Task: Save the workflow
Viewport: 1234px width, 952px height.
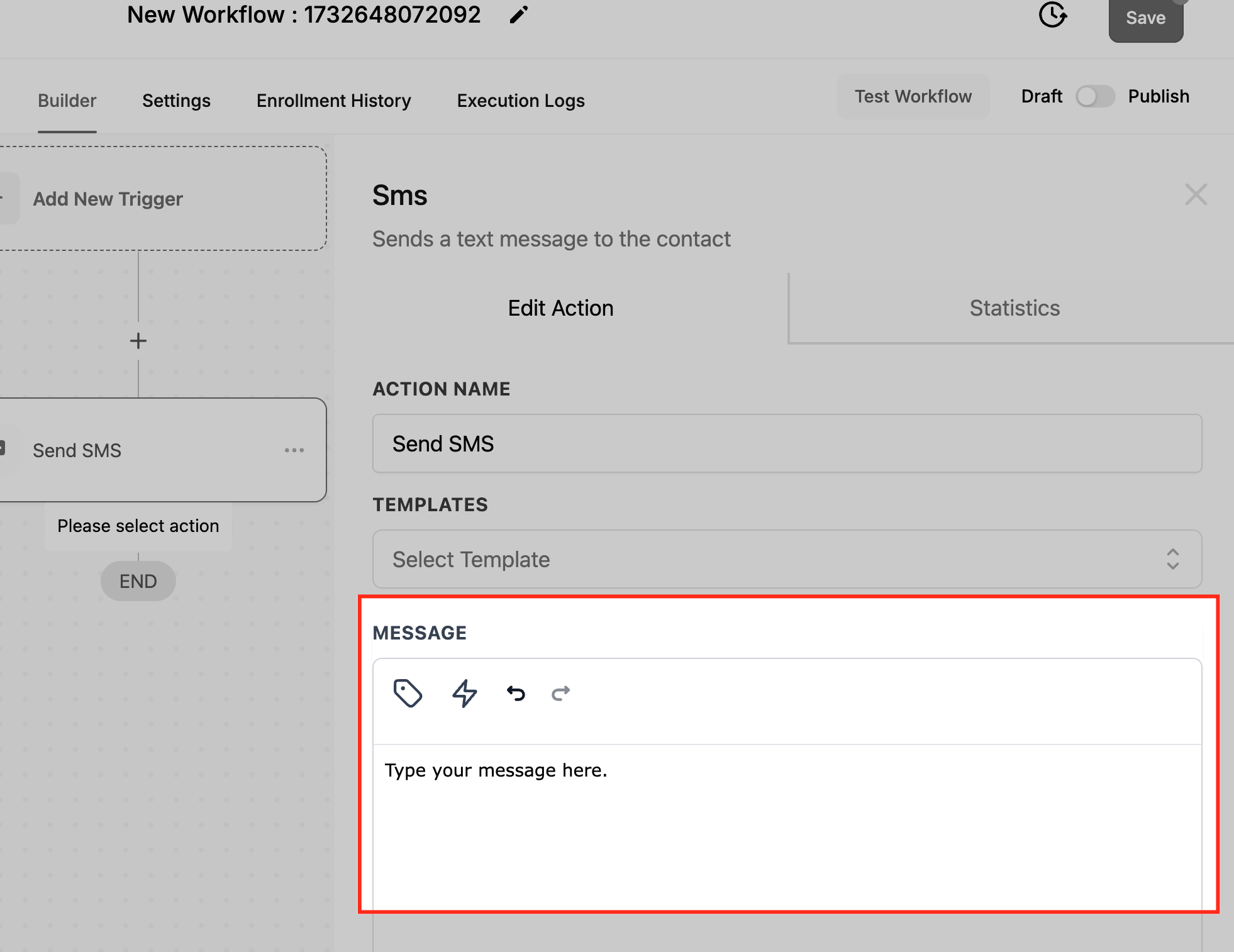Action: 1145,18
